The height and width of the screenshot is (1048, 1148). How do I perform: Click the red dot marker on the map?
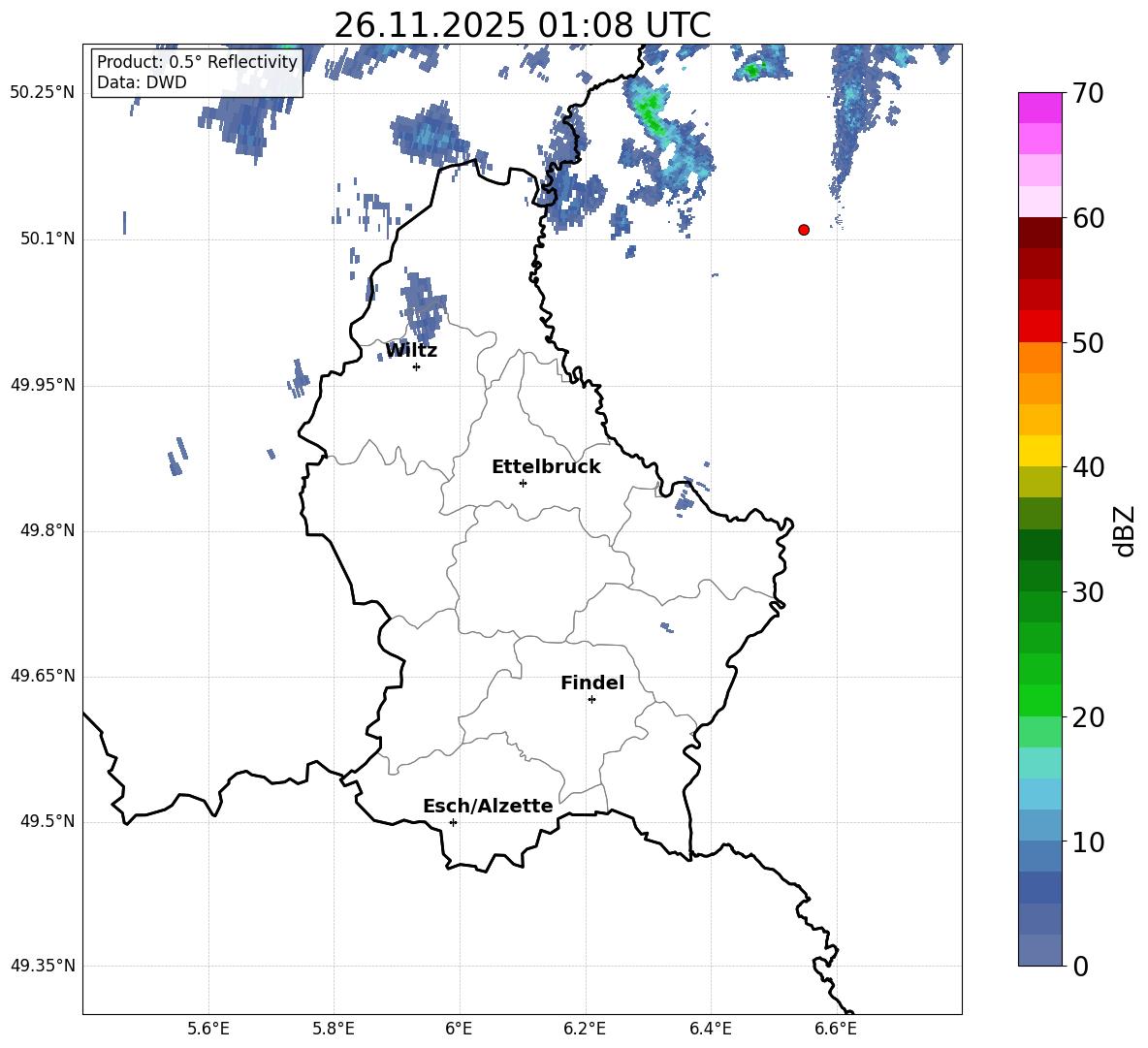(804, 230)
